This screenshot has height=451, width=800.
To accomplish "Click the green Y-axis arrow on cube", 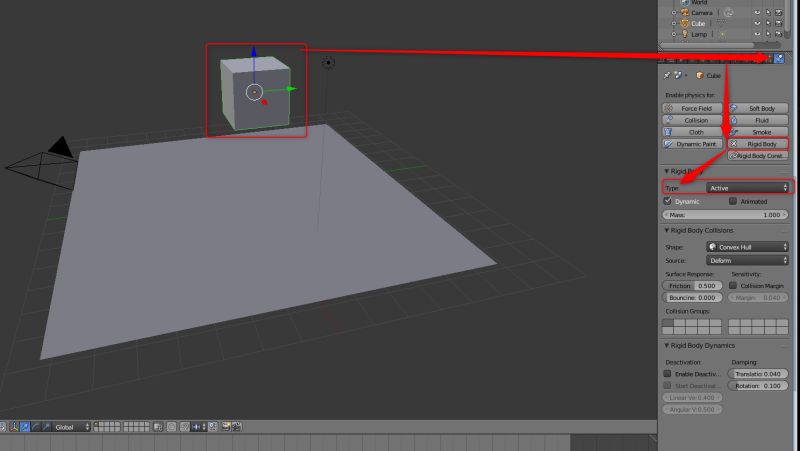I will [291, 89].
